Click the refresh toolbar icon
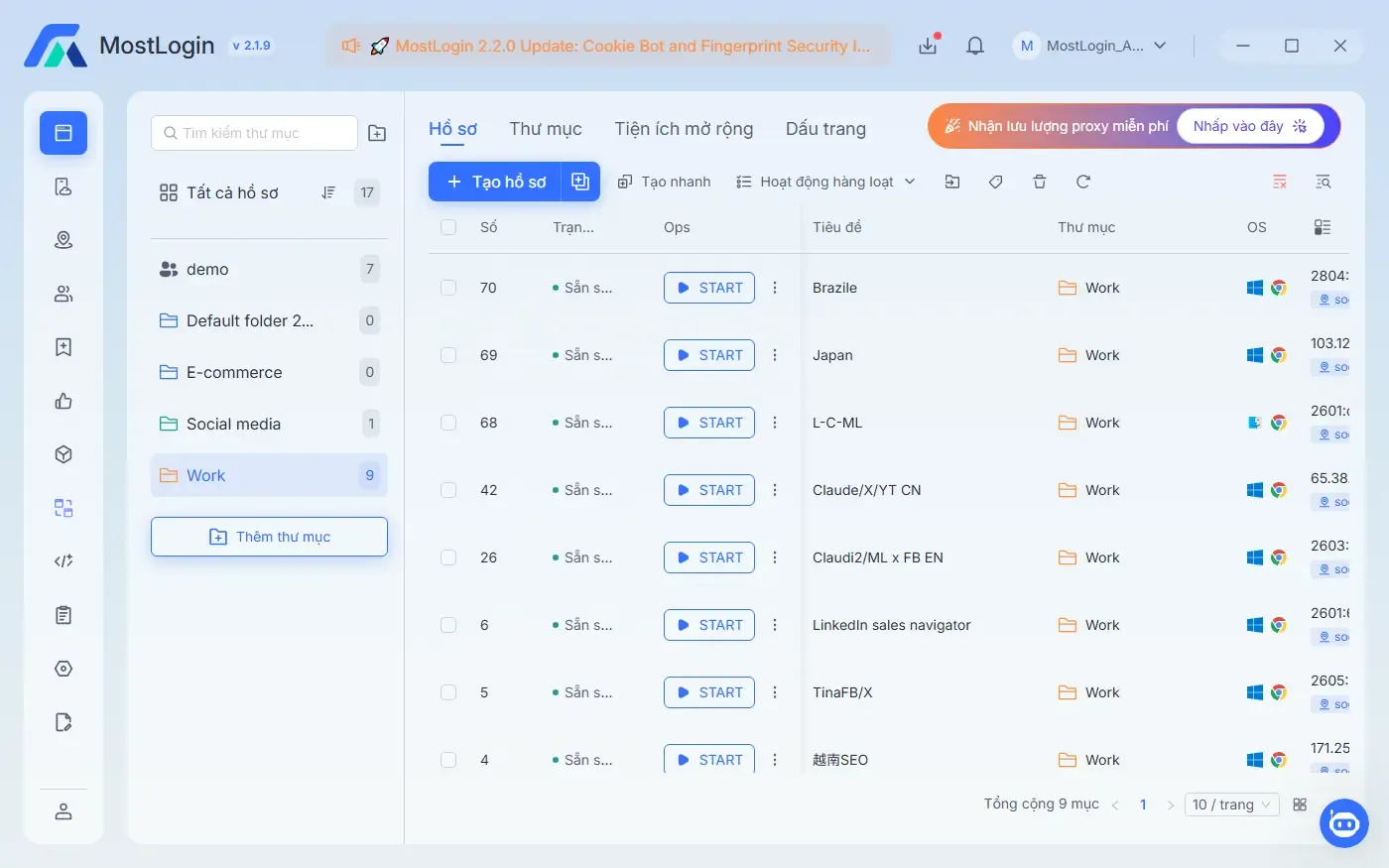The width and height of the screenshot is (1389, 868). click(1083, 182)
